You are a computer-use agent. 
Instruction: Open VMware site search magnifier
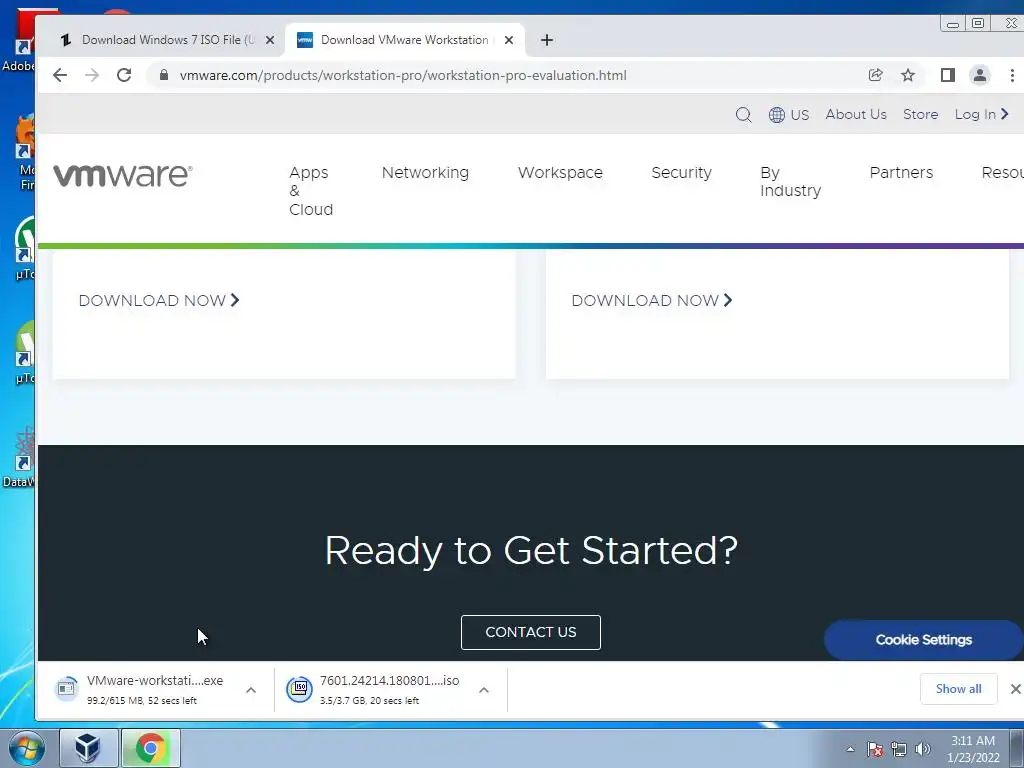pos(743,115)
